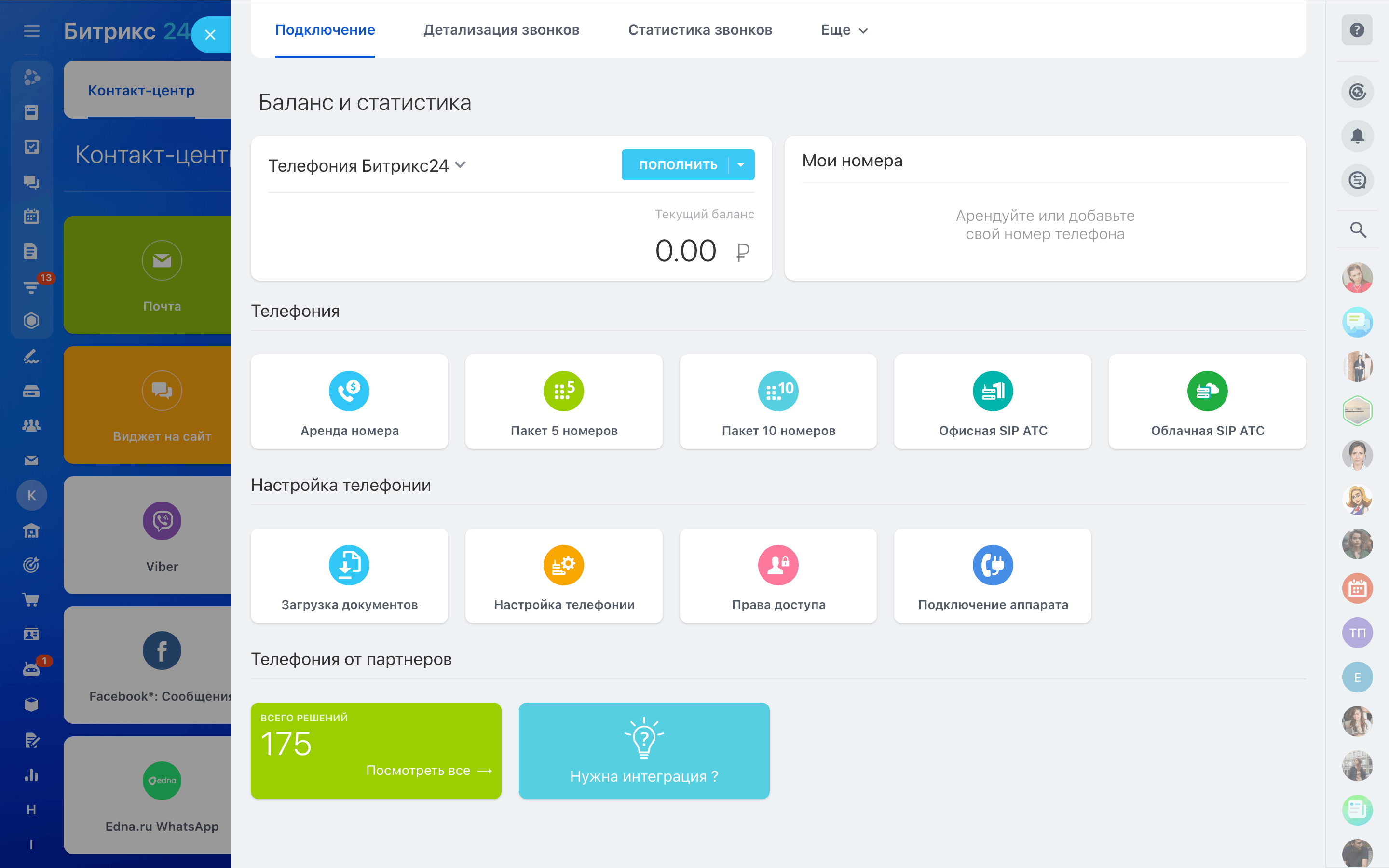The width and height of the screenshot is (1389, 868).
Task: Open the envelope mail sidebar icon
Action: 31,461
